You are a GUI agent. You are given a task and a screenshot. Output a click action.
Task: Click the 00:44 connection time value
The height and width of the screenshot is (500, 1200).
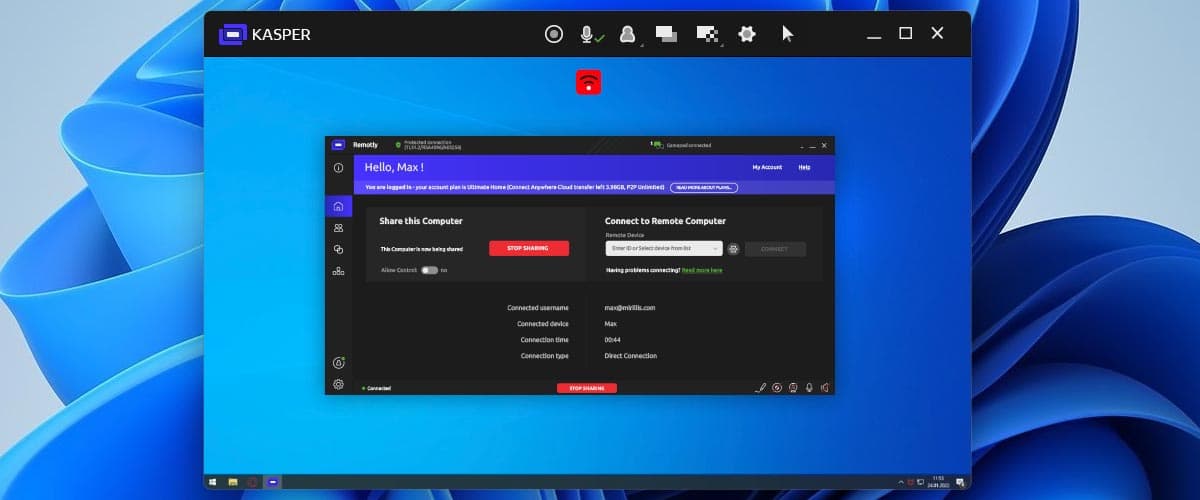(613, 340)
